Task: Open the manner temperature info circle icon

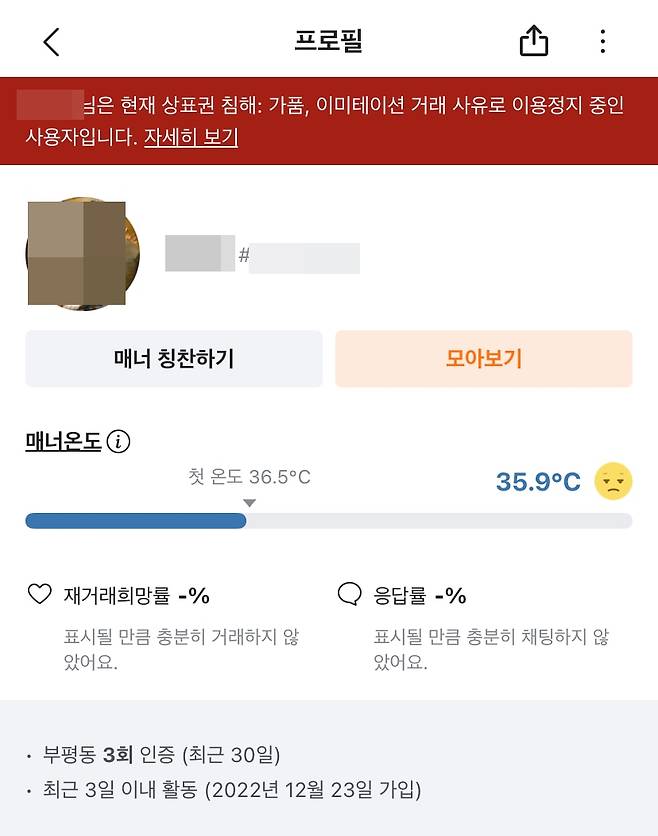Action: click(x=119, y=440)
